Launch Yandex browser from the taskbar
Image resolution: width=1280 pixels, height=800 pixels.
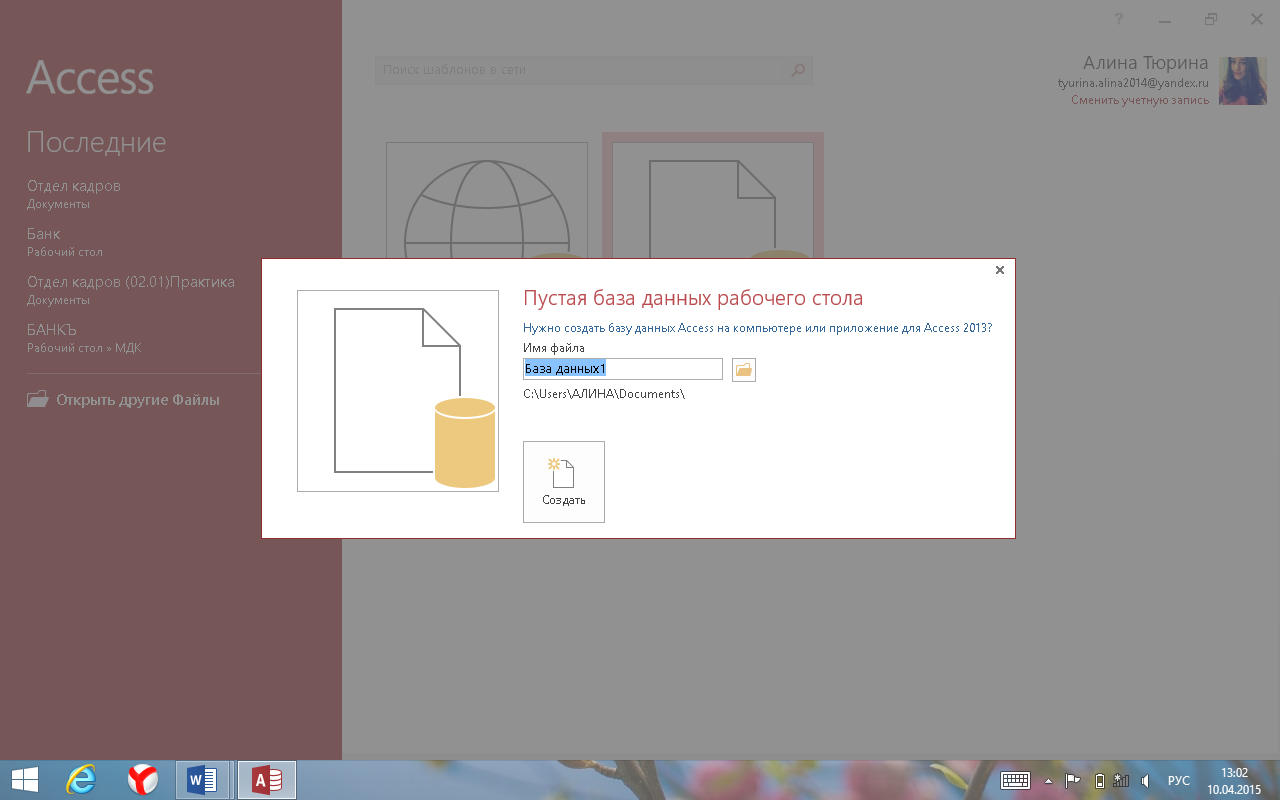143,780
